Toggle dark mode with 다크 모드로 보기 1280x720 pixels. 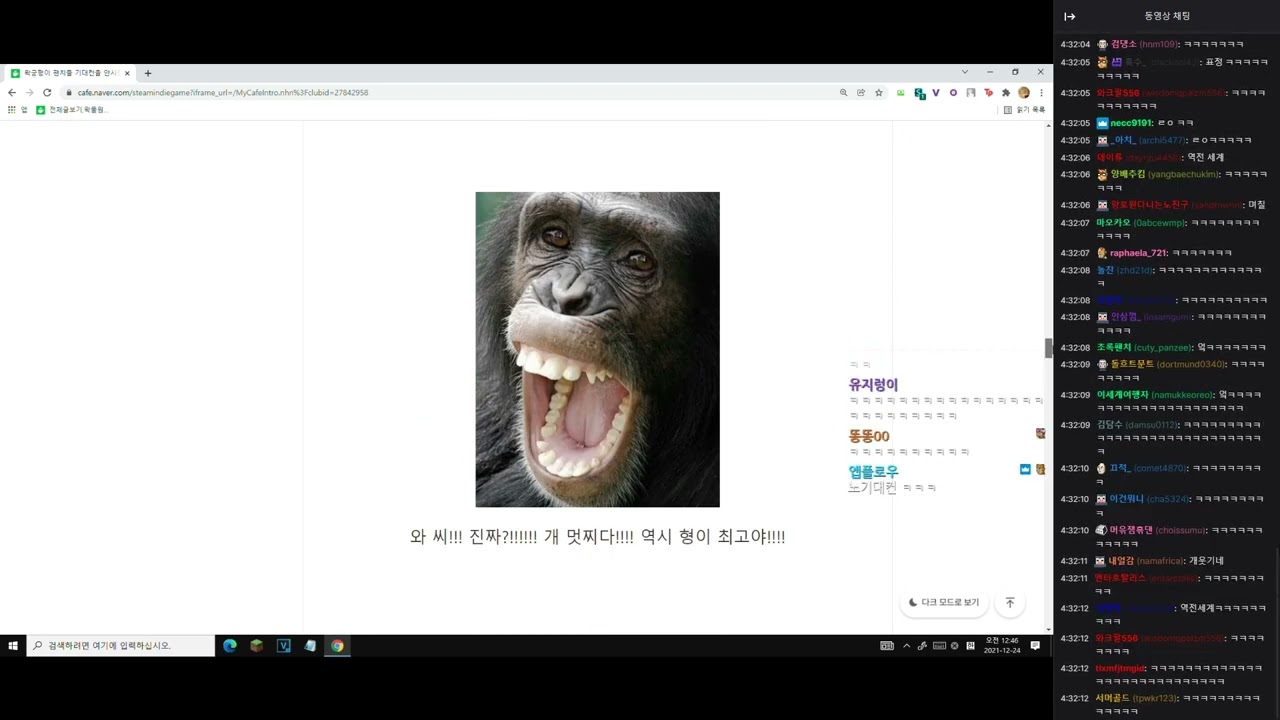pyautogui.click(x=945, y=602)
